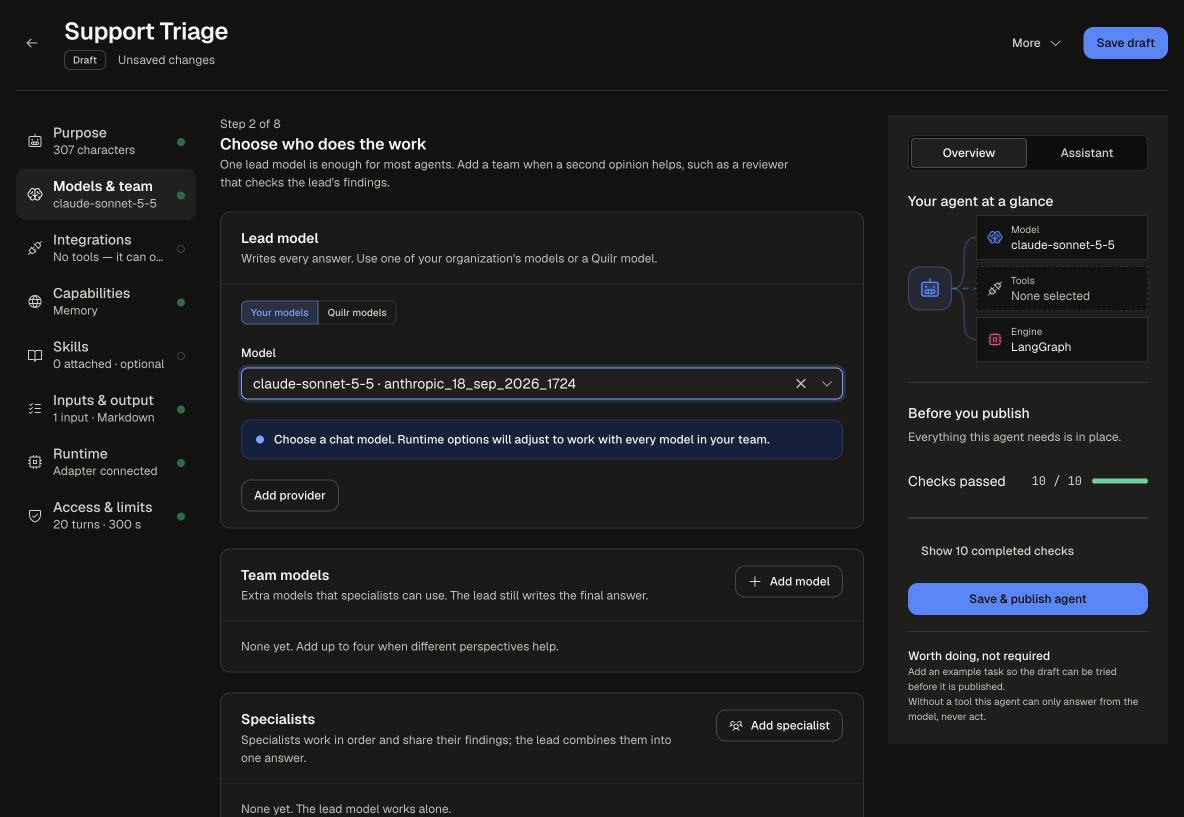Click the Add specialist button
The height and width of the screenshot is (817, 1184).
point(779,726)
